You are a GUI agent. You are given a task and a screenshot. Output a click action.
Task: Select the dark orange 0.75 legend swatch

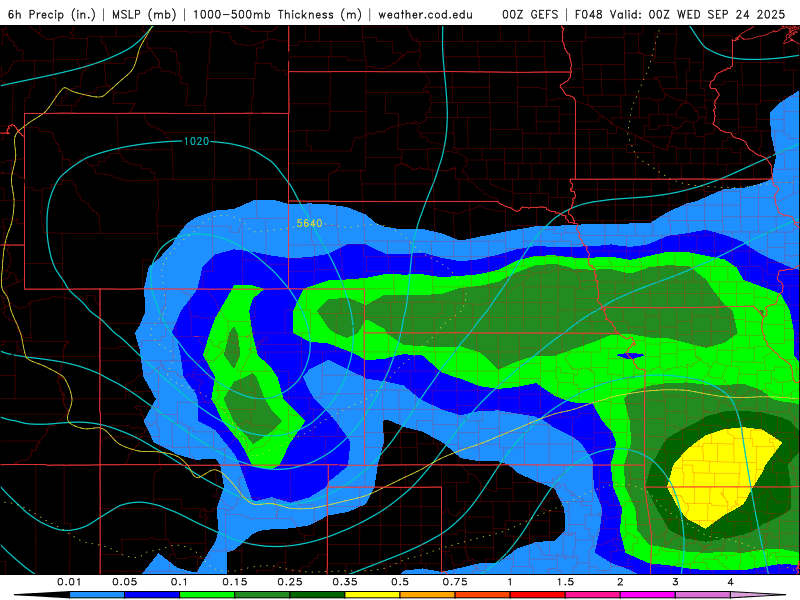(x=483, y=595)
